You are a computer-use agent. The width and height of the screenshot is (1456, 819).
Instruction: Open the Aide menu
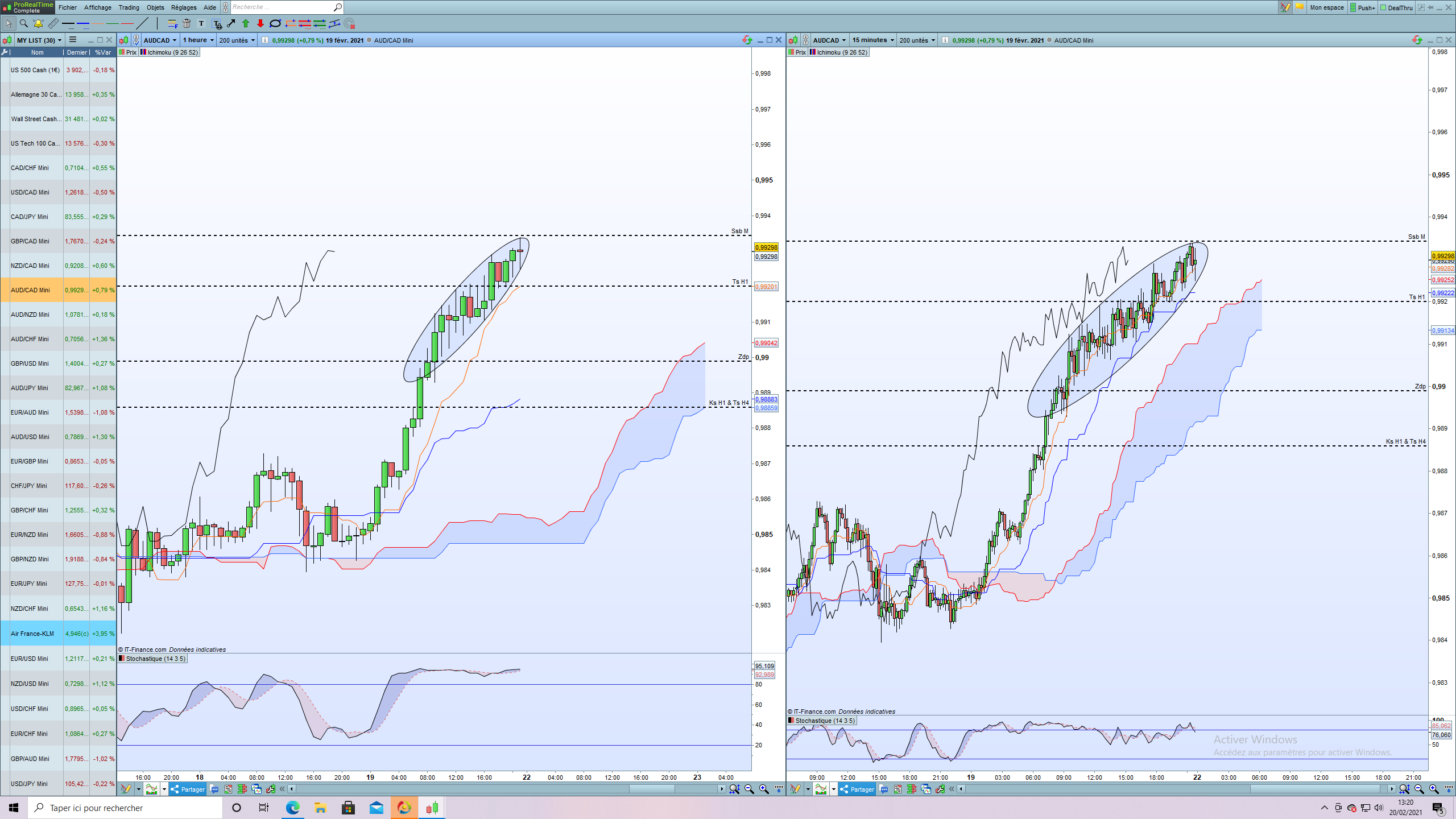[210, 7]
